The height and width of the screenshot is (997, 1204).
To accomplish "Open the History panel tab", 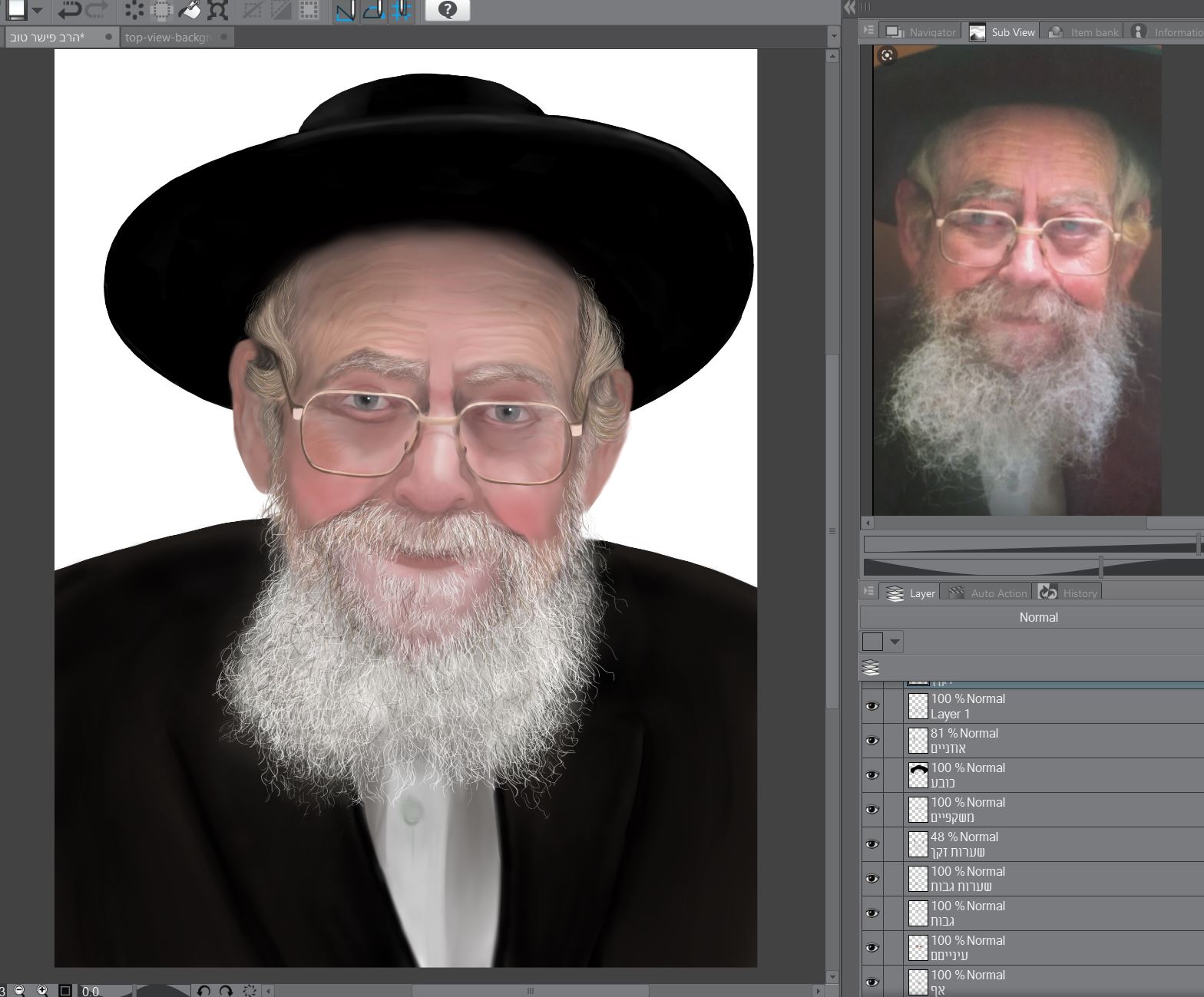I will pos(1070,593).
